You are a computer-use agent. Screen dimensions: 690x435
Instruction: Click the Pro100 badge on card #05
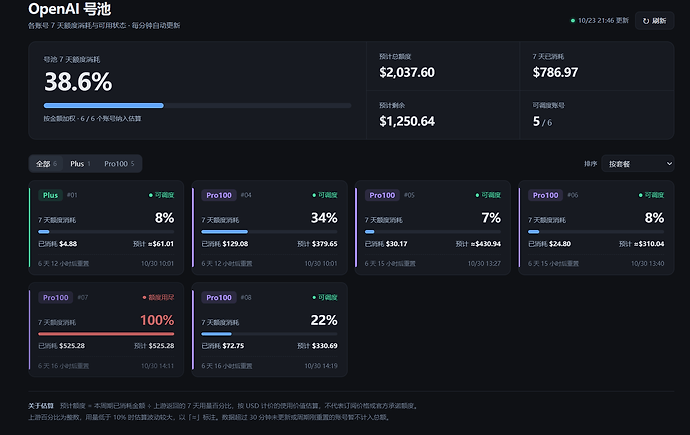coord(382,195)
